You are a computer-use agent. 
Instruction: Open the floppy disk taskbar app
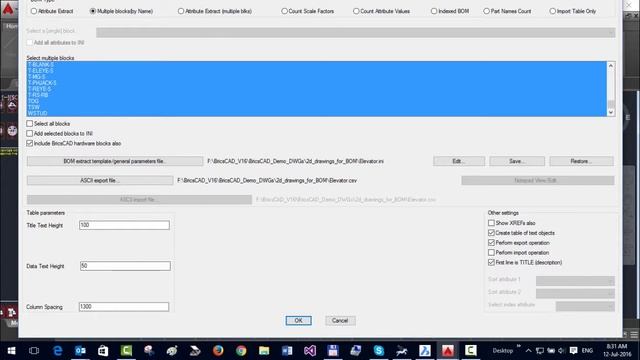(333, 351)
